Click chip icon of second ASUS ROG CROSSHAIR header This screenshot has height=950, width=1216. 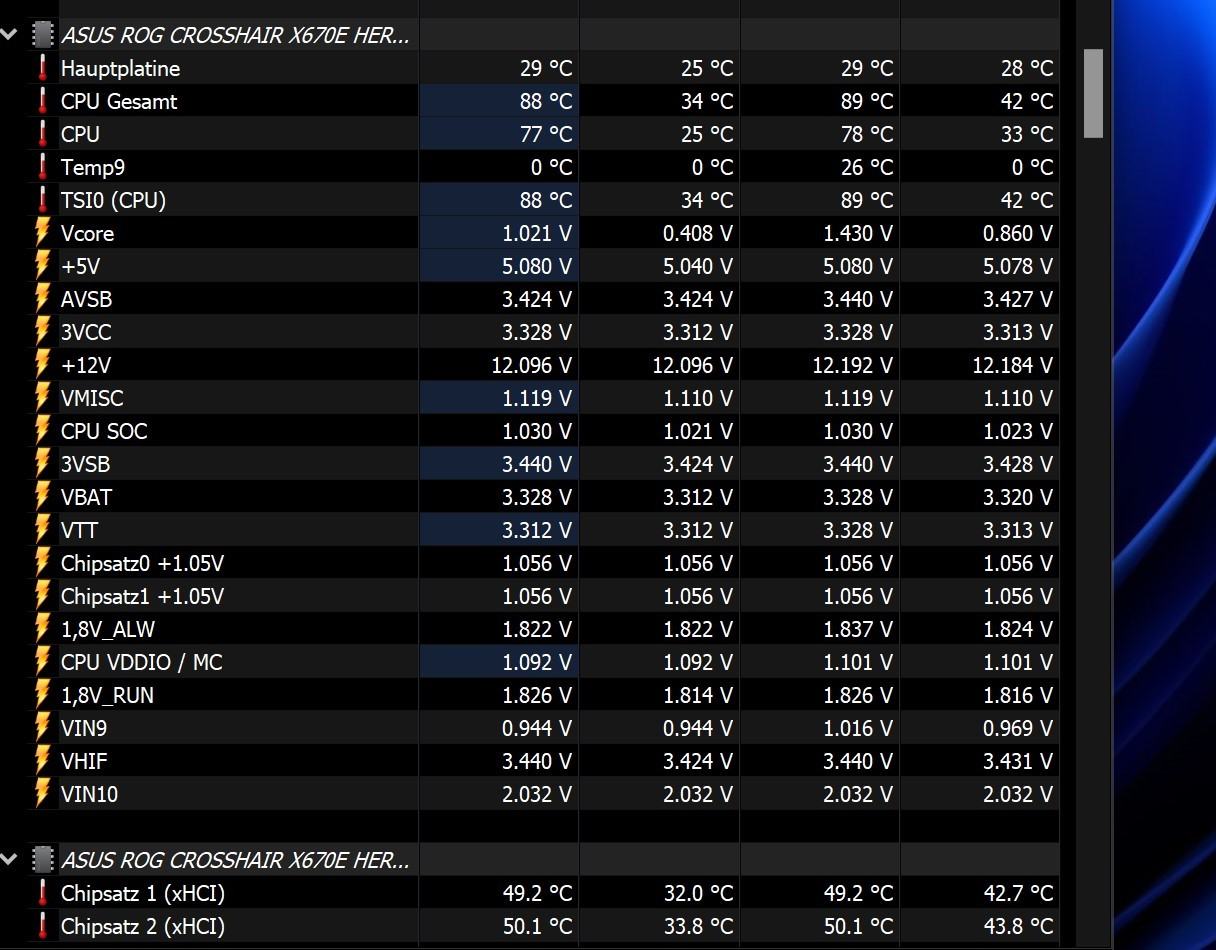point(42,859)
